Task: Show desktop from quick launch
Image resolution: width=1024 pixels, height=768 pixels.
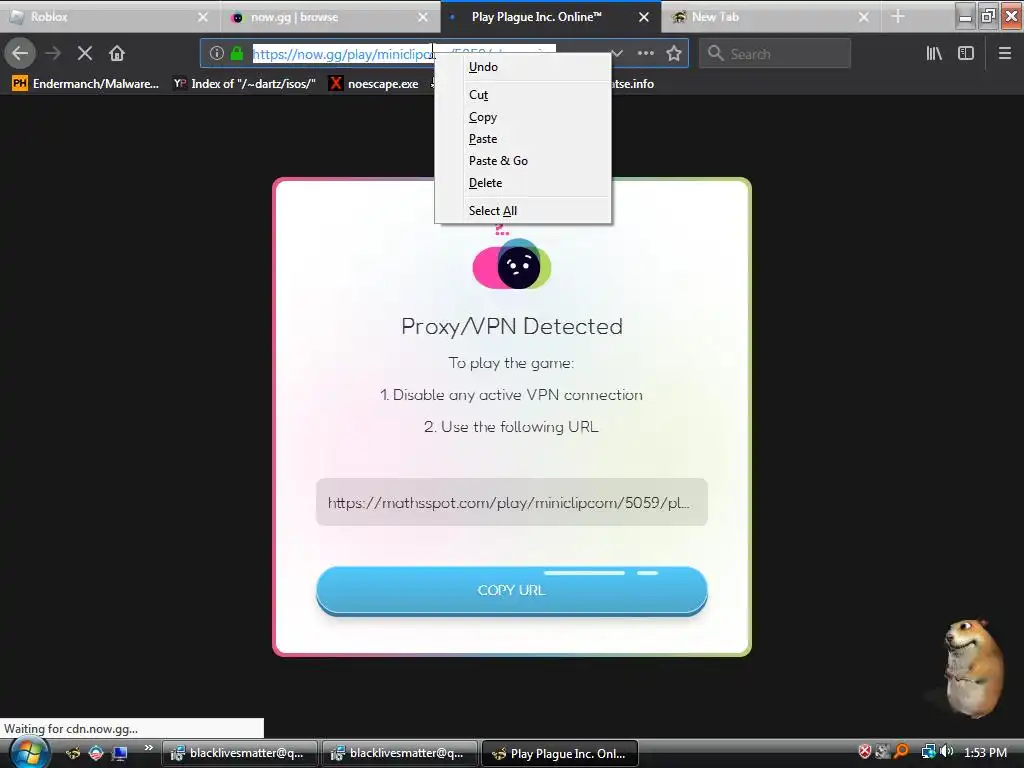Action: tap(120, 753)
